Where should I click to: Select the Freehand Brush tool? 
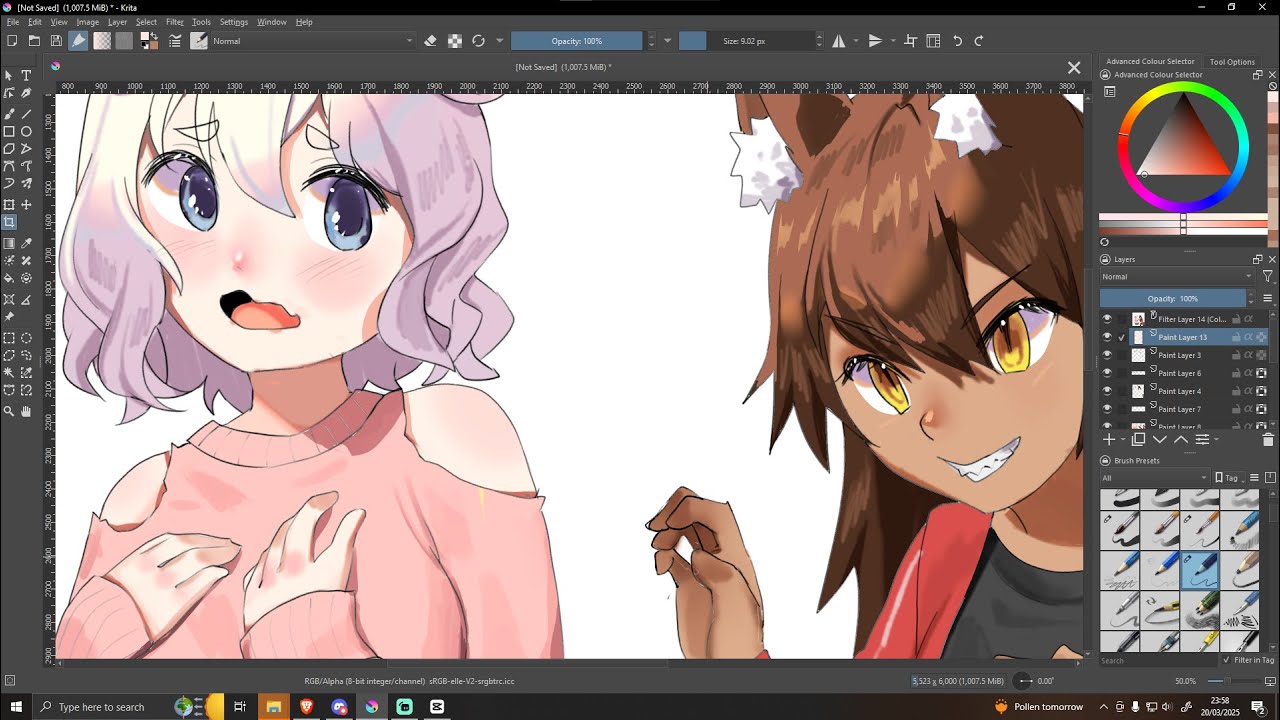(x=9, y=114)
